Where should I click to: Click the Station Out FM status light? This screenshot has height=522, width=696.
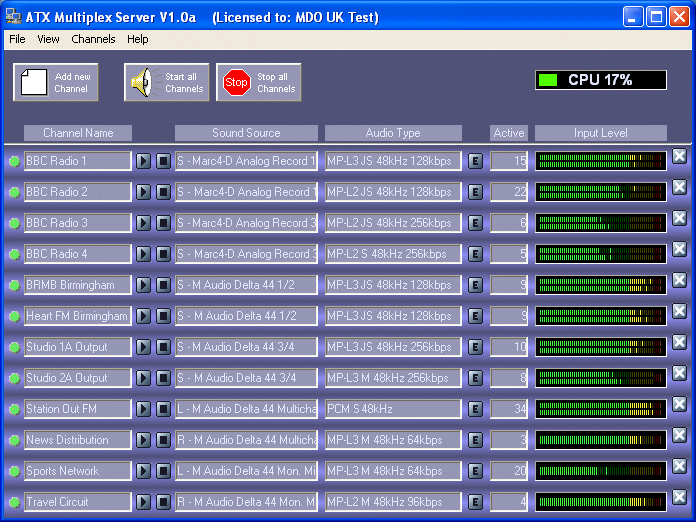click(14, 410)
